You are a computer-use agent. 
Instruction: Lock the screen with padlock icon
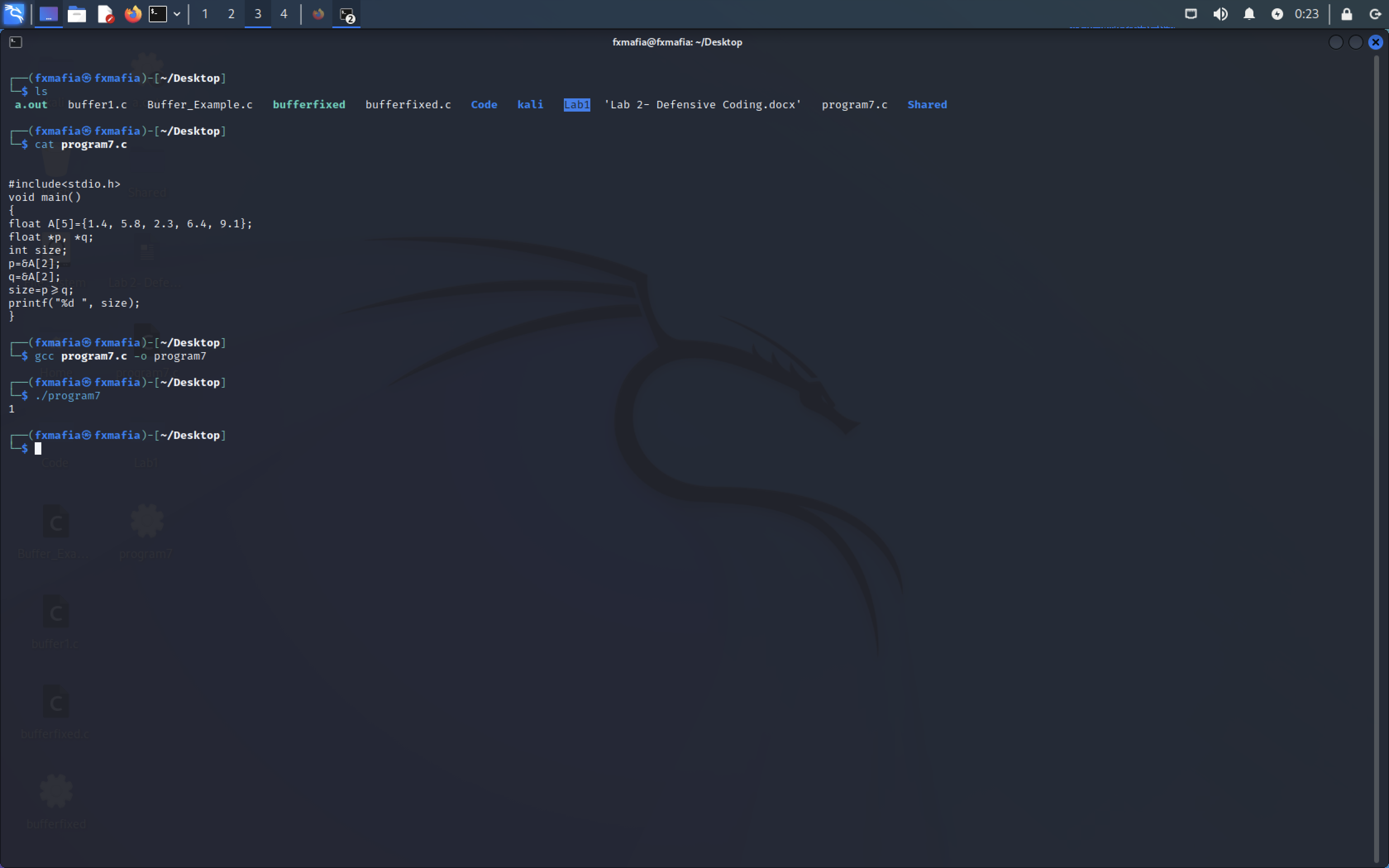click(1346, 14)
